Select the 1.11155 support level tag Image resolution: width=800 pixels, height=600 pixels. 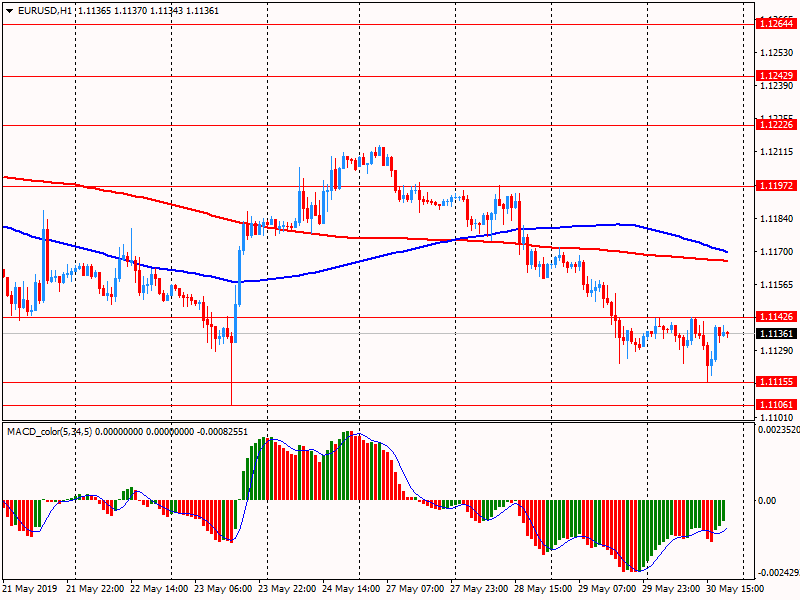(775, 382)
